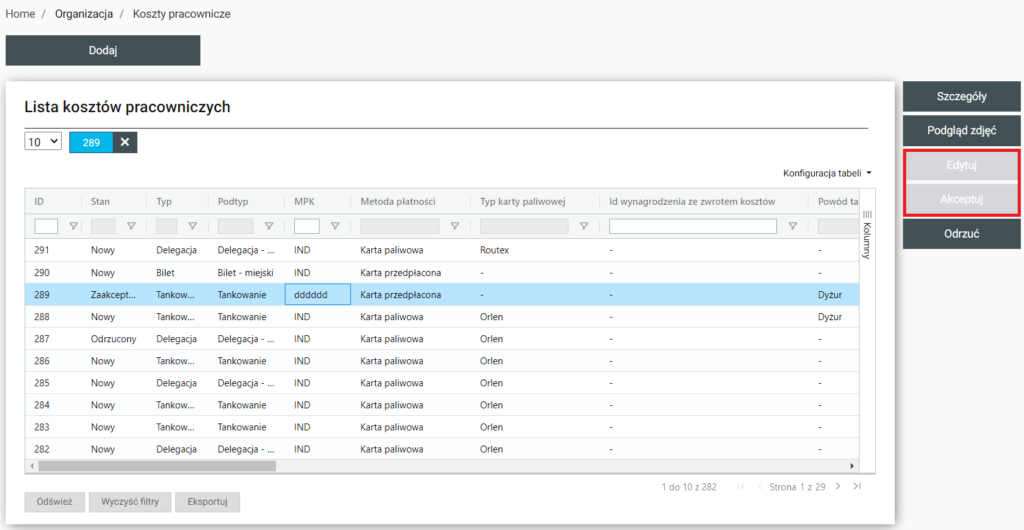Go to the next page arrow
Image resolution: width=1024 pixels, height=530 pixels.
(838, 487)
